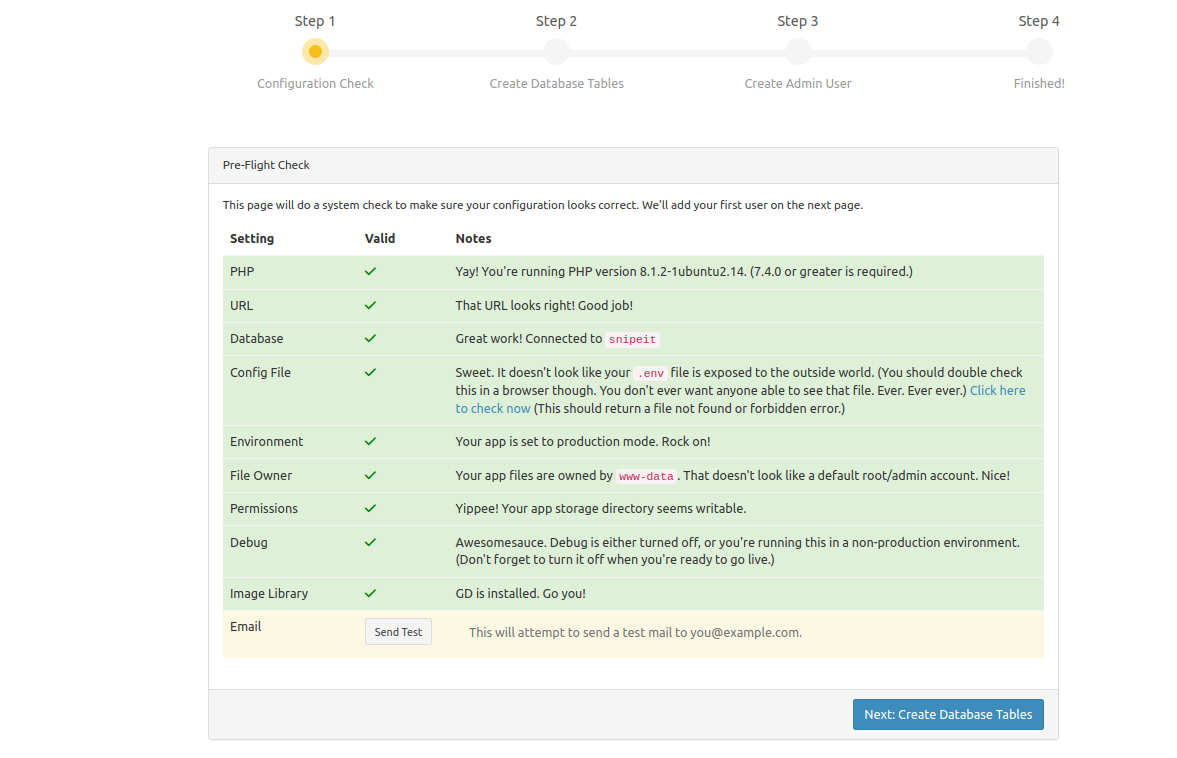Select the Step 4 Finished circle
The height and width of the screenshot is (758, 1177).
tap(1039, 51)
